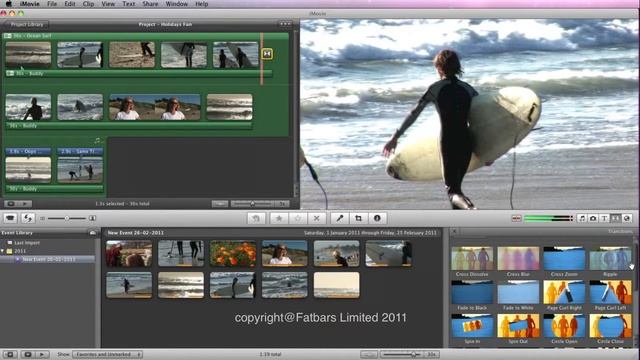
Task: Show the transitions browser icon
Action: coord(615,218)
